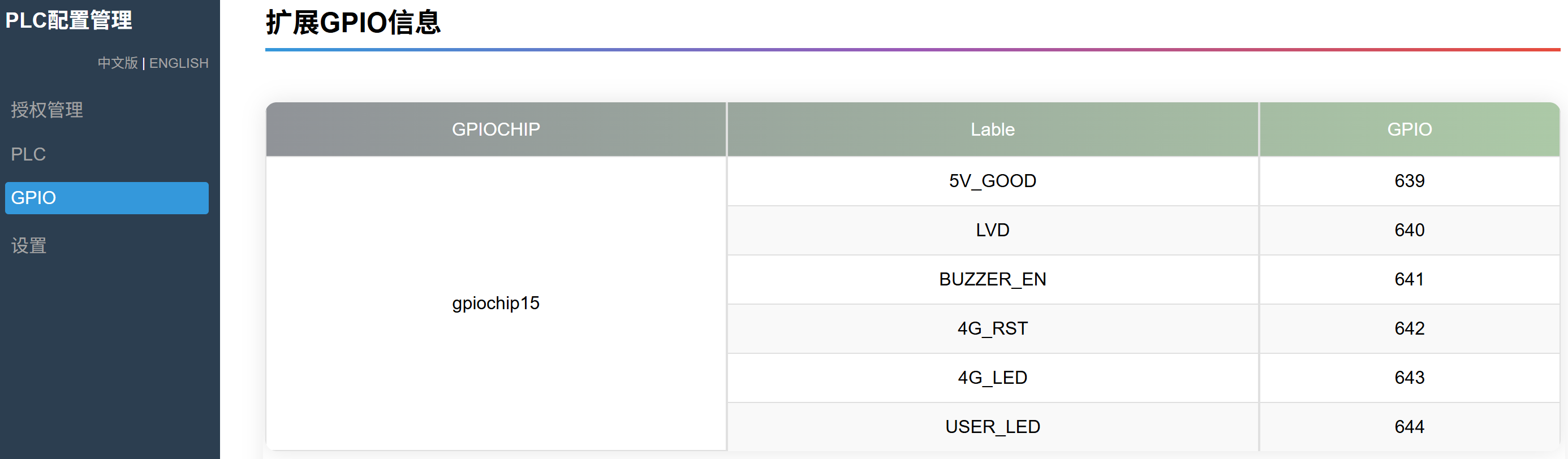Click GPIO number 639
Image resolution: width=1568 pixels, height=459 pixels.
pos(1409,181)
